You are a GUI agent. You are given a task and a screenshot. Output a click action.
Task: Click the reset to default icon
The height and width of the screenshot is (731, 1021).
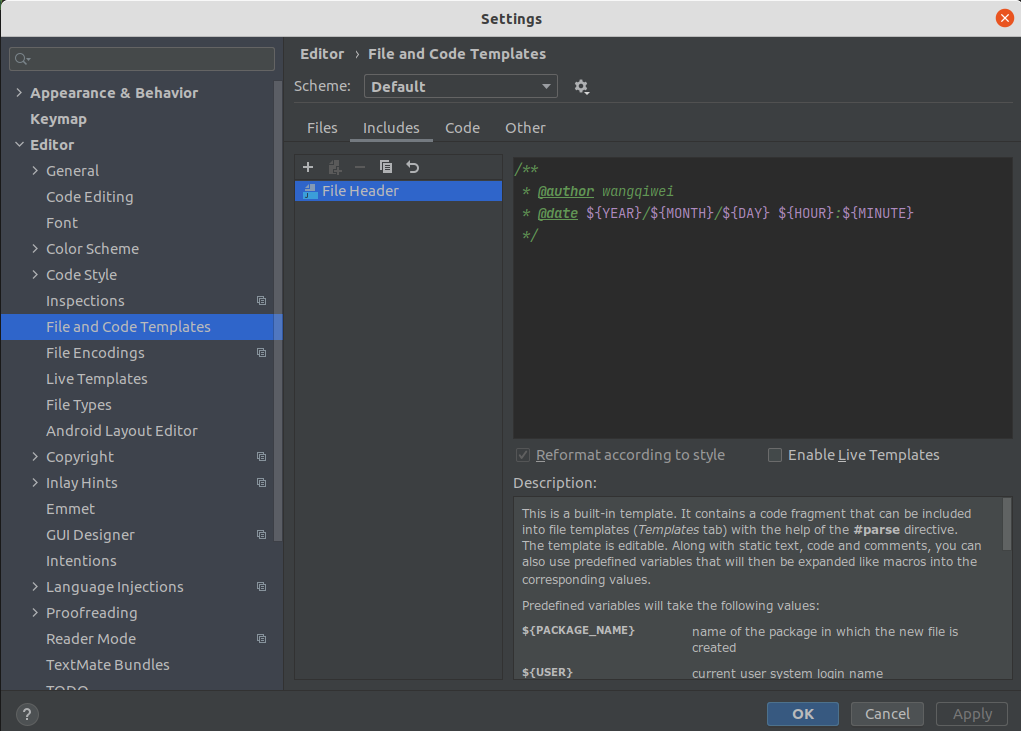[413, 167]
